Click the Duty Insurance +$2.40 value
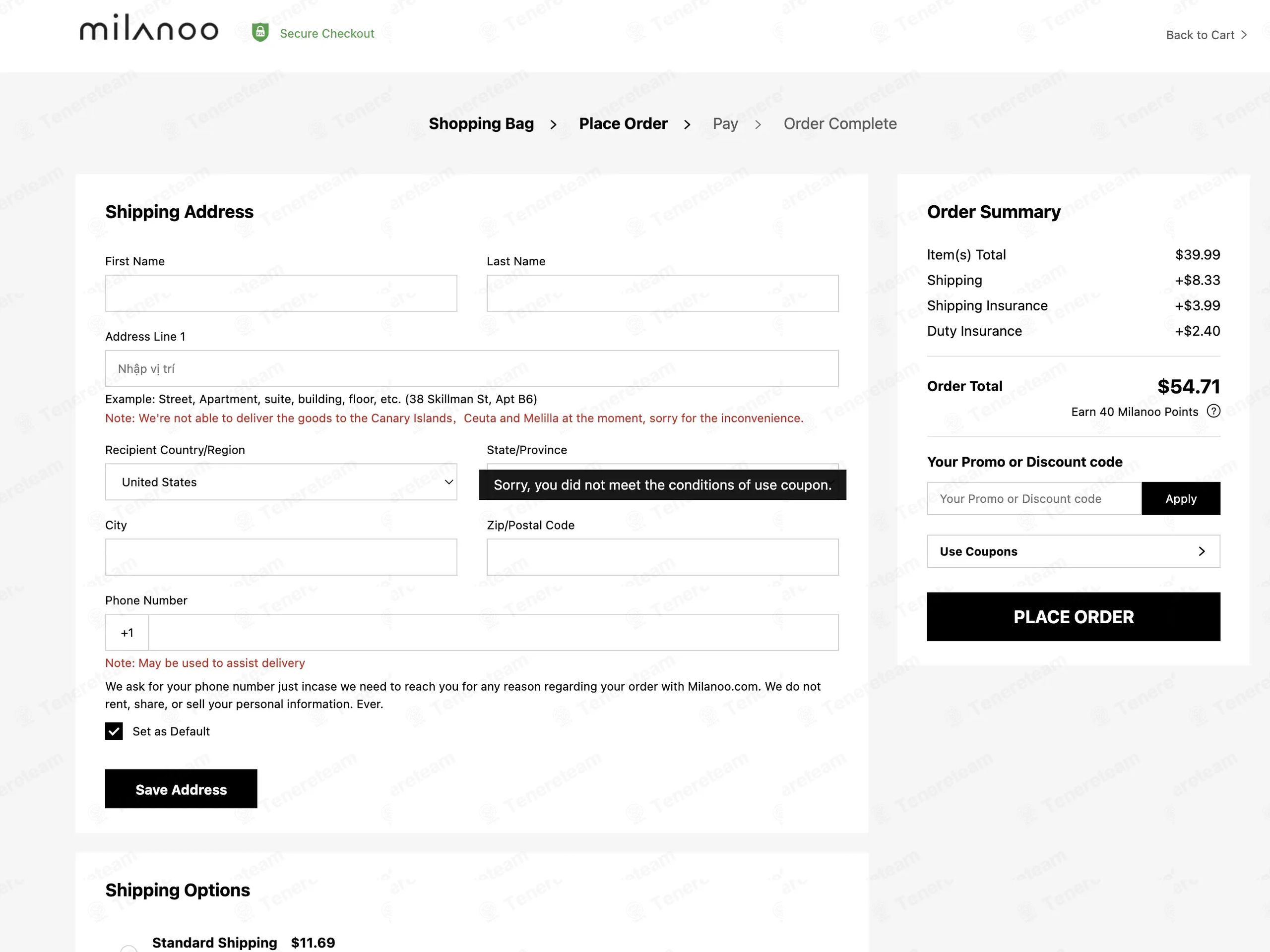The width and height of the screenshot is (1270, 952). click(x=1197, y=331)
